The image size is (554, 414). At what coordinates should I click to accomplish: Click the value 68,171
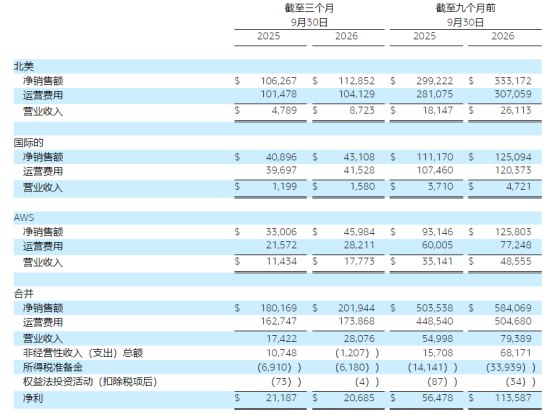[515, 353]
